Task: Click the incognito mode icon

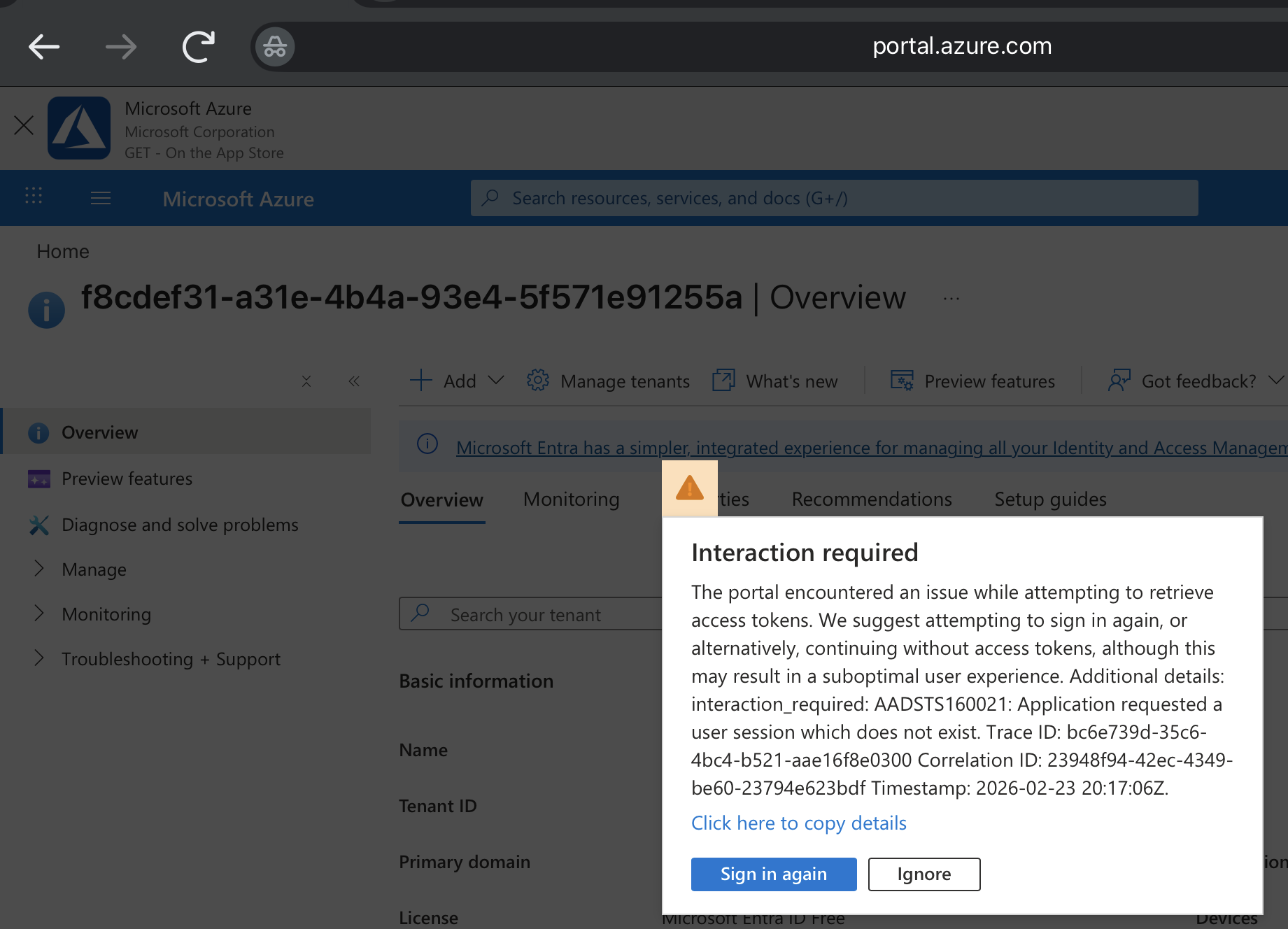Action: pos(275,47)
